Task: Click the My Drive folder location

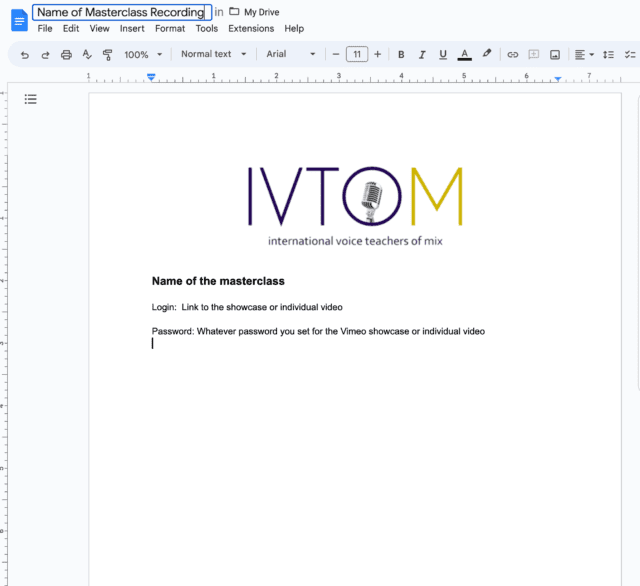Action: pos(254,12)
